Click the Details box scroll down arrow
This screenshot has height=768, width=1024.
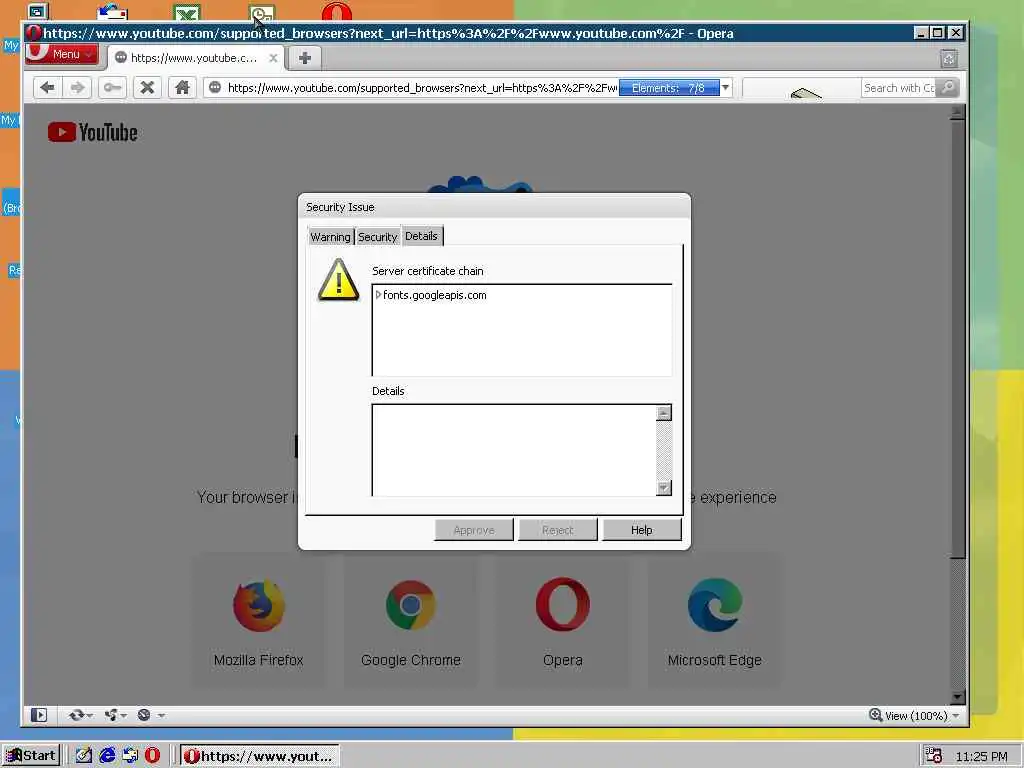[664, 488]
